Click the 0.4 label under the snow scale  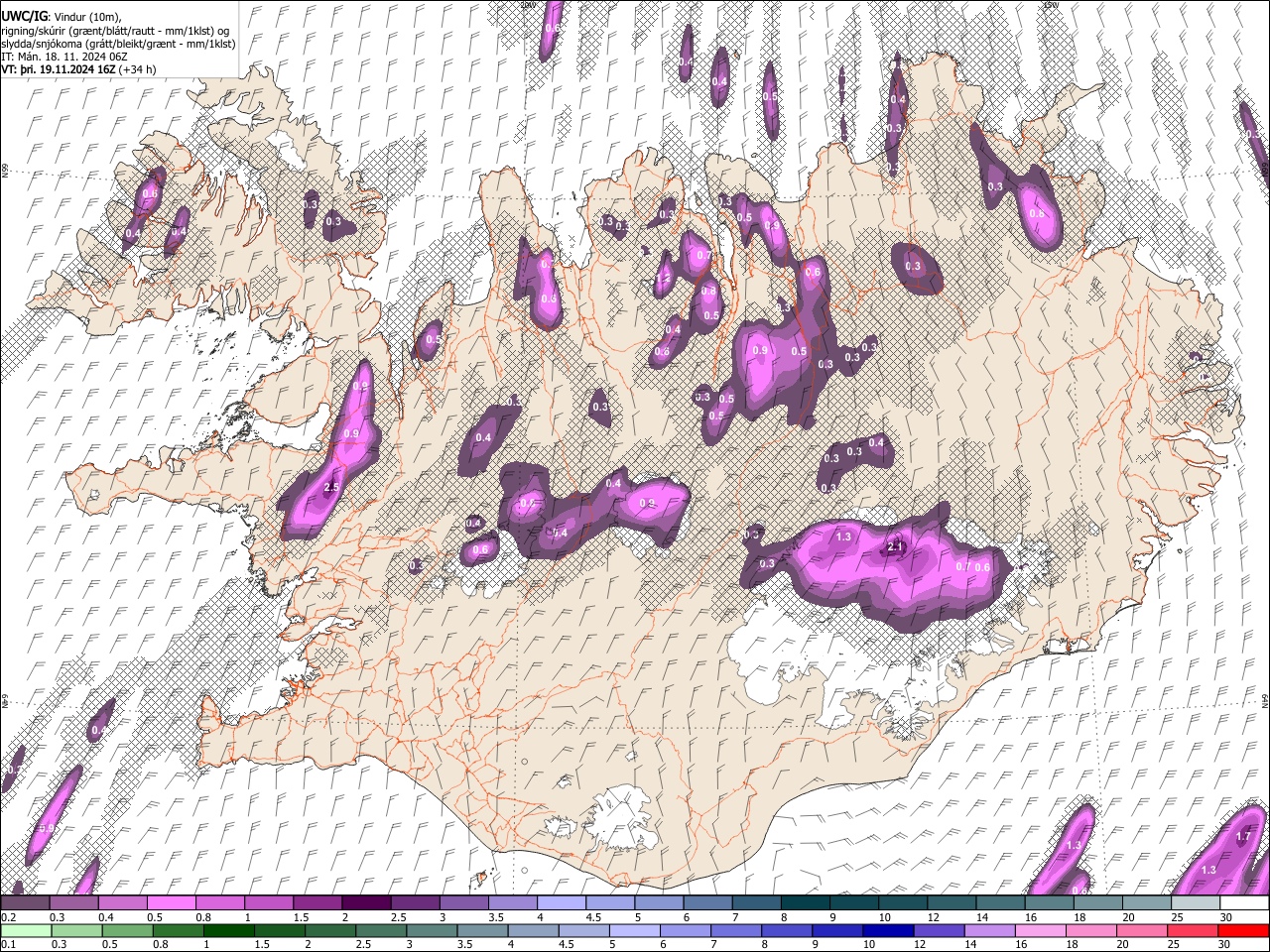106,917
